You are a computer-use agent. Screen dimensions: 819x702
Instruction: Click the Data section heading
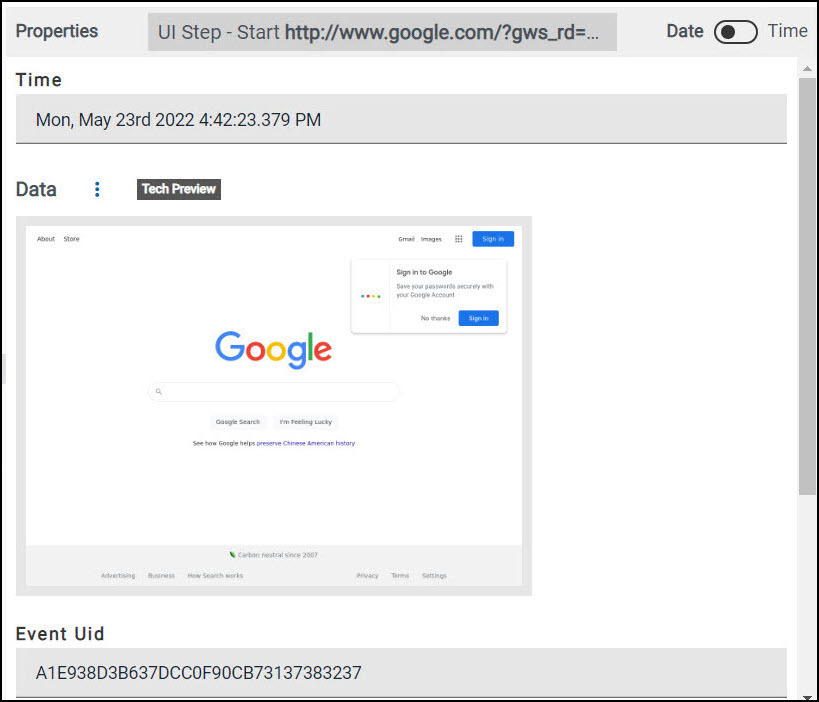tap(36, 189)
